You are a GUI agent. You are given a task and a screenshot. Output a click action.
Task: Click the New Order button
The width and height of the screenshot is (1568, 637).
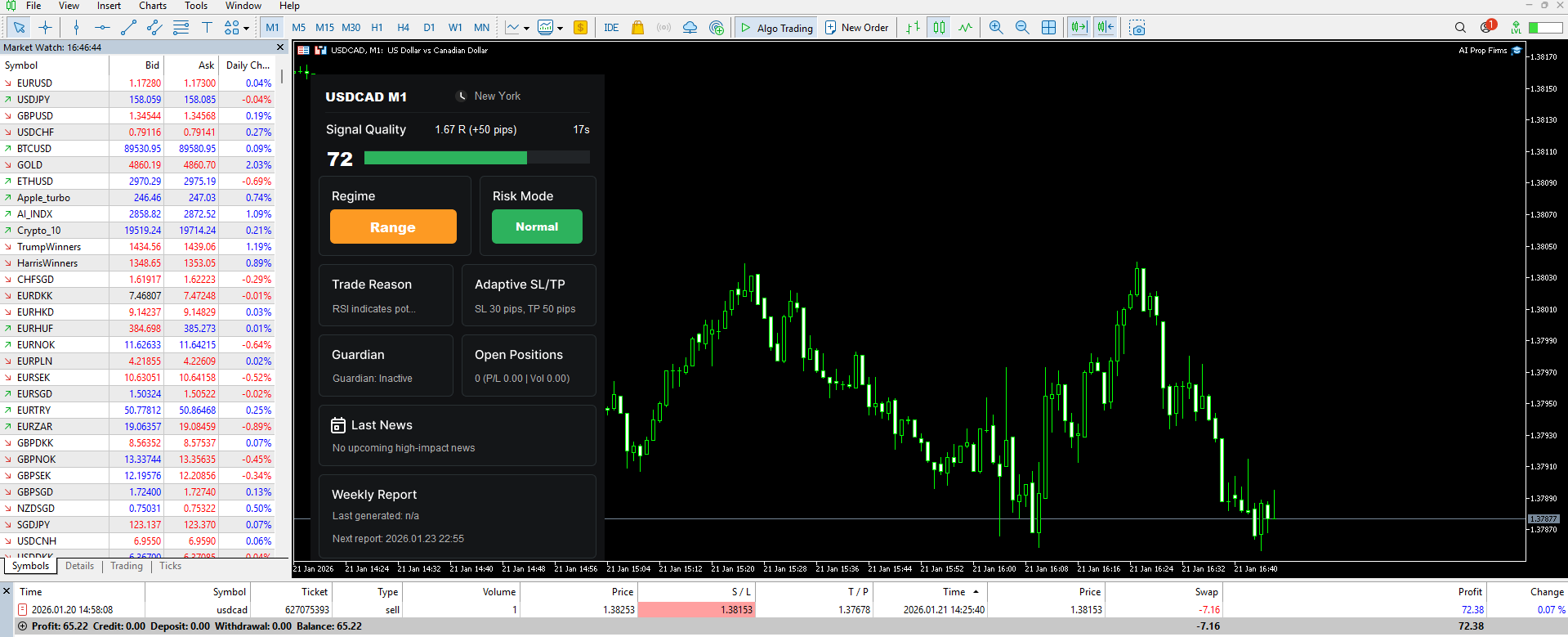click(856, 28)
